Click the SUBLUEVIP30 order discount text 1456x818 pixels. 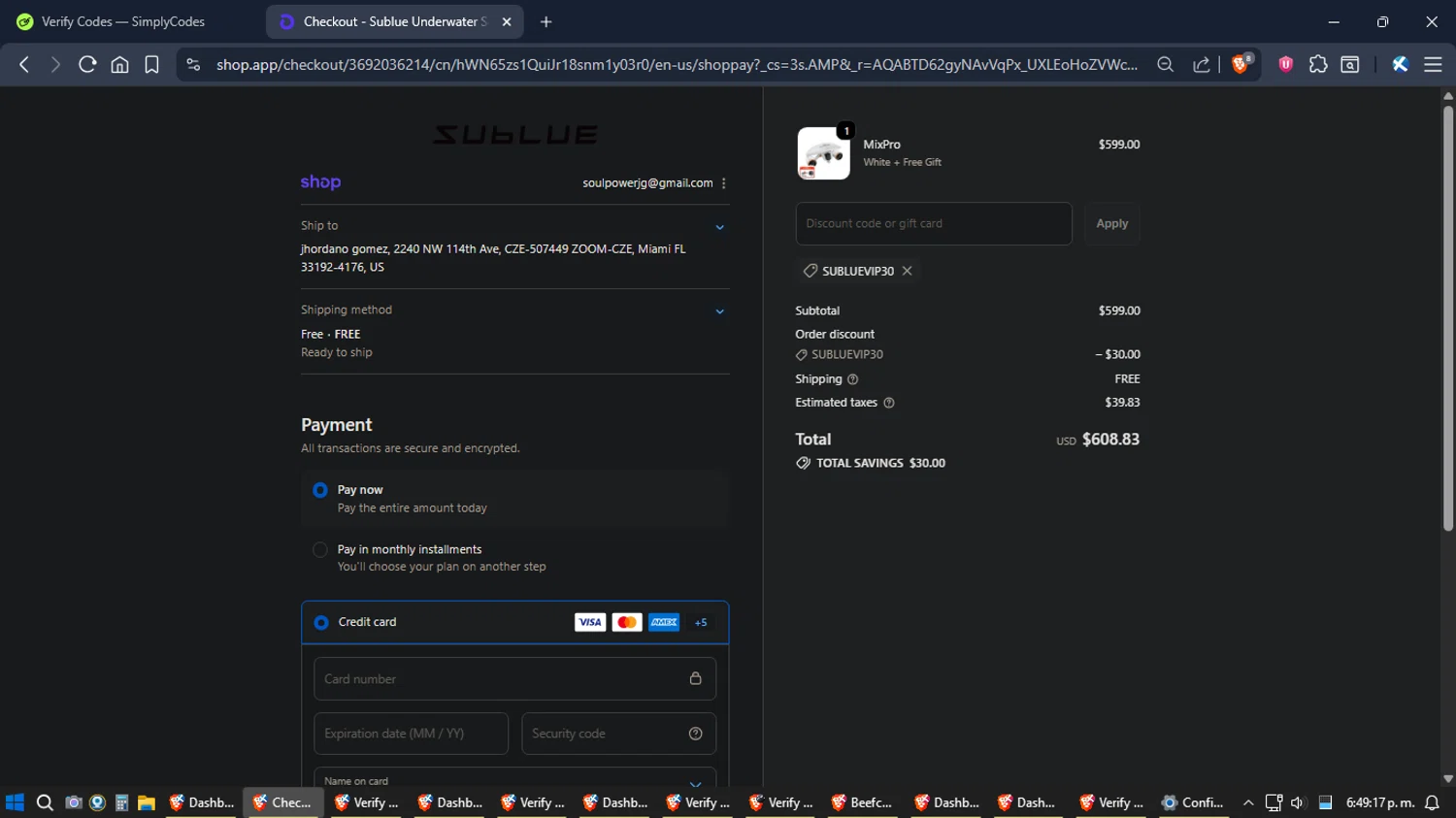pyautogui.click(x=846, y=355)
